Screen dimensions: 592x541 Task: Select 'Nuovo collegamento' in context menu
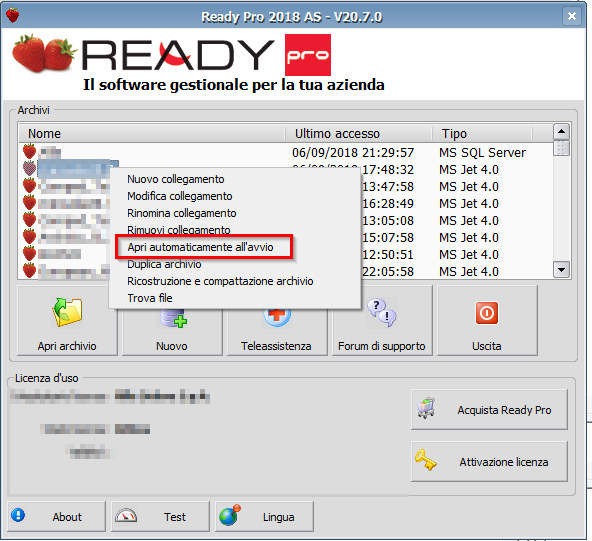pos(176,179)
